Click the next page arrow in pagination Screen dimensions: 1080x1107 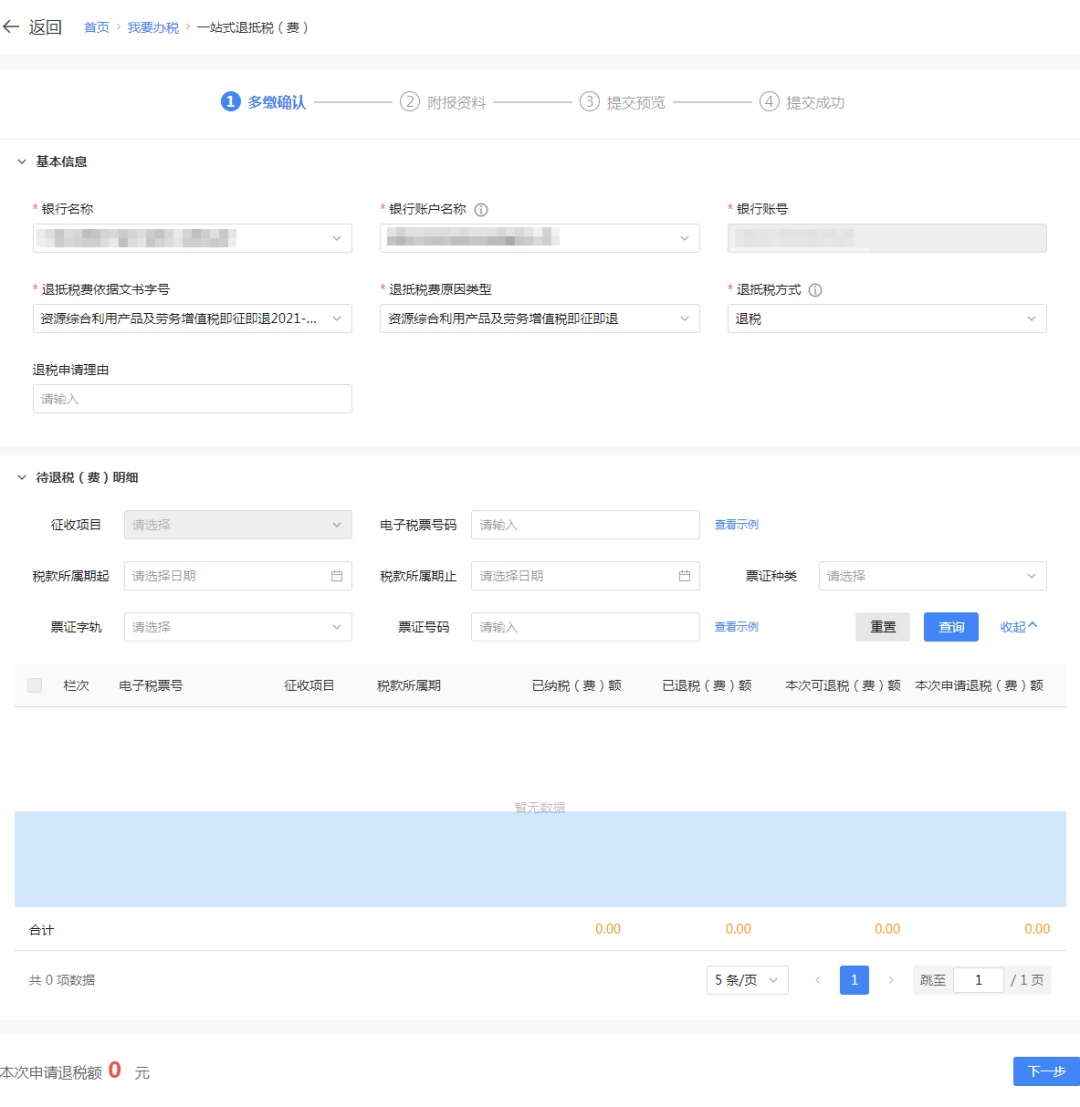891,980
